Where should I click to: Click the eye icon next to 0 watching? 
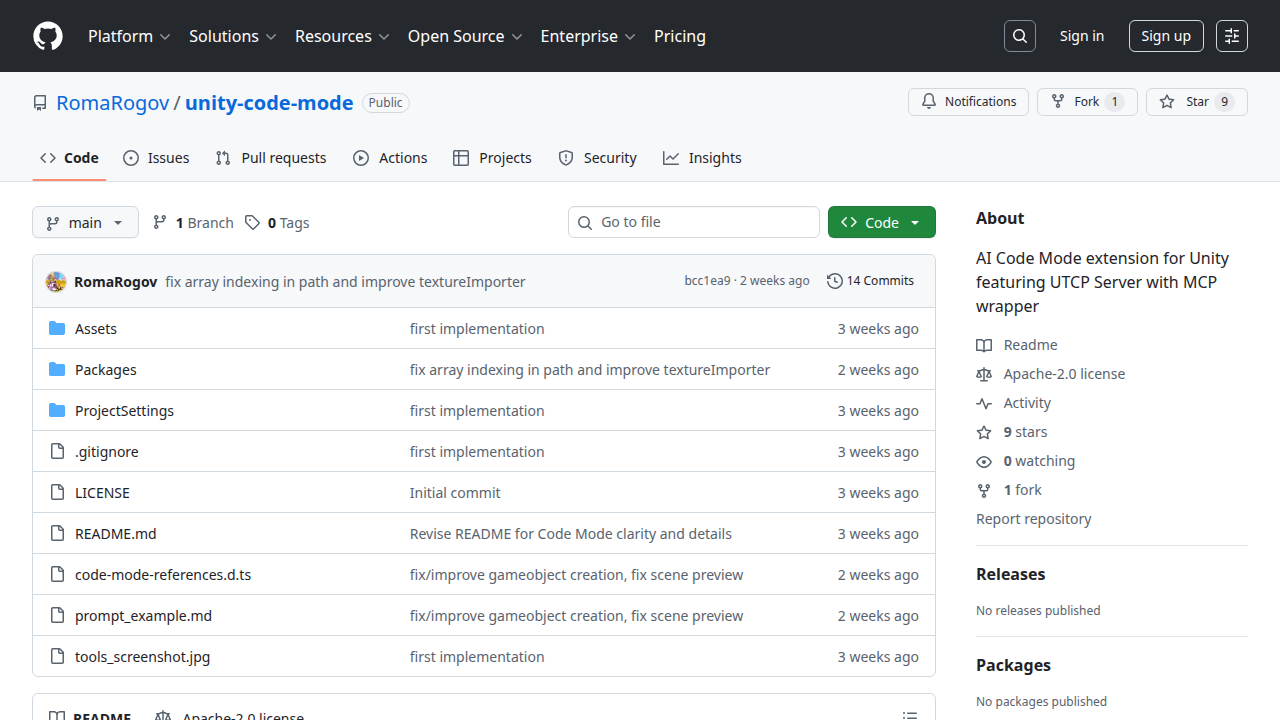pos(984,461)
